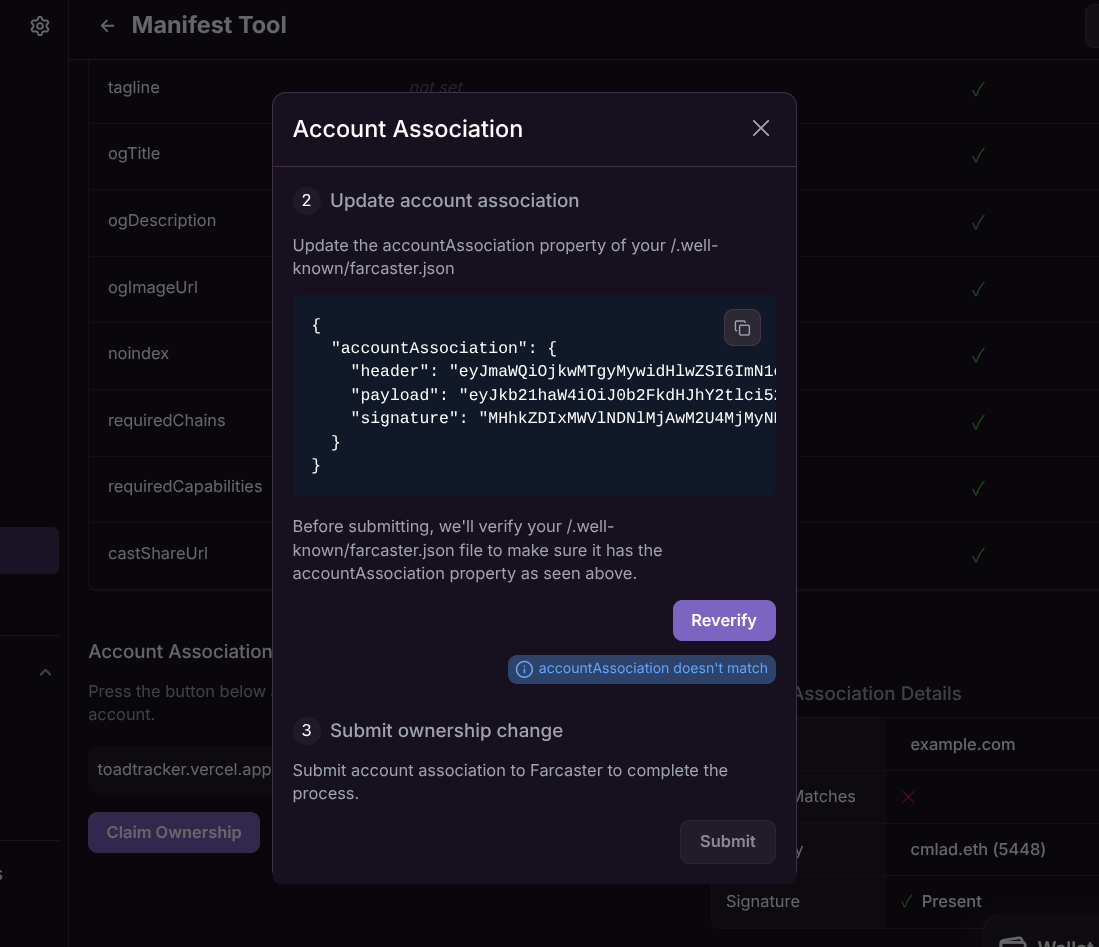
Task: Click the green check in the tagline row
Action: 978,89
